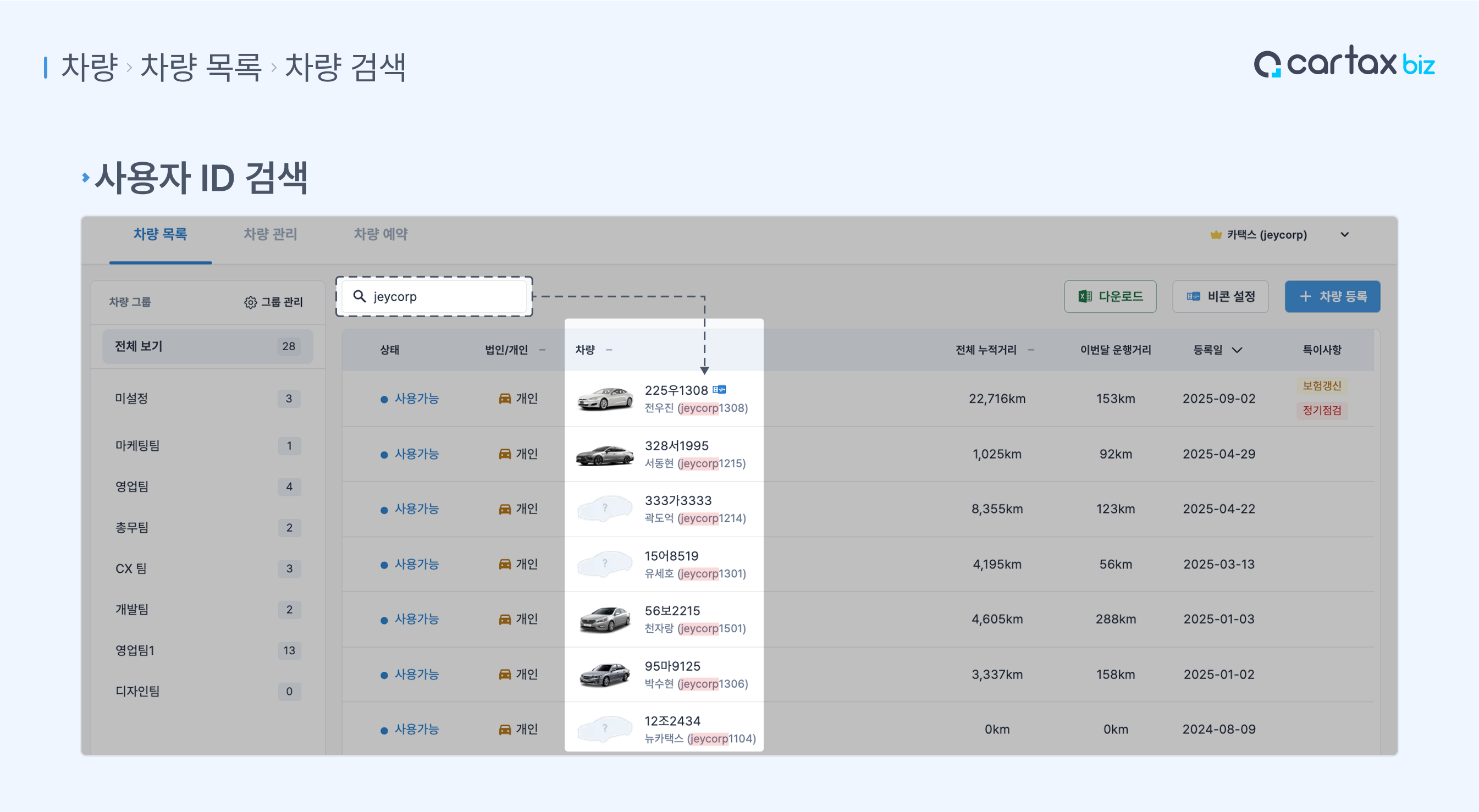This screenshot has height=812, width=1479.
Task: Click beacon icon next to 225우1308
Action: click(x=719, y=390)
